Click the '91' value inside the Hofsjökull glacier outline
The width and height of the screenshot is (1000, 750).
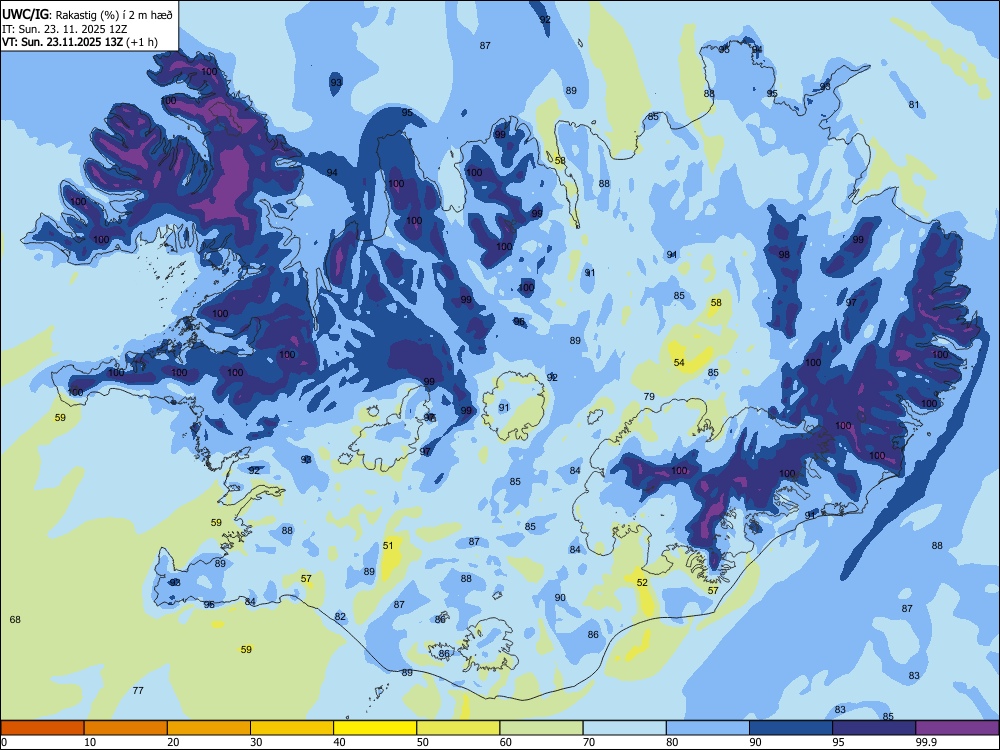coord(504,407)
